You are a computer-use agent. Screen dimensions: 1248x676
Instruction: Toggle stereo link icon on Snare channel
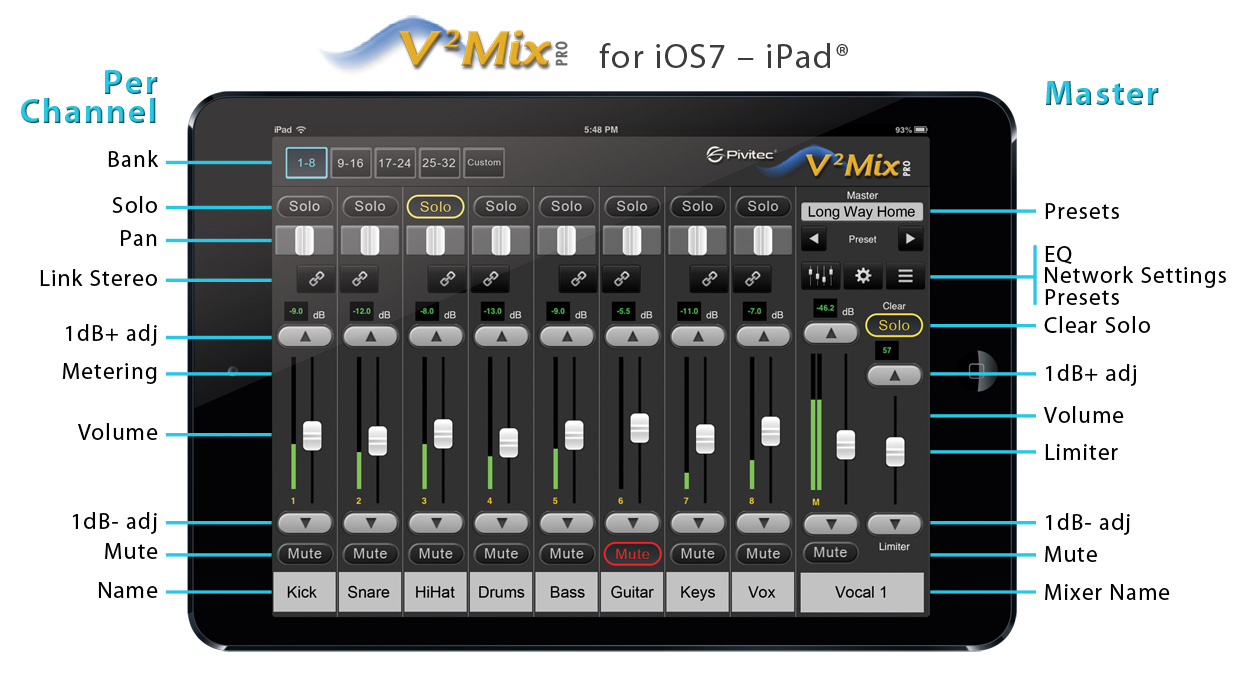[358, 278]
